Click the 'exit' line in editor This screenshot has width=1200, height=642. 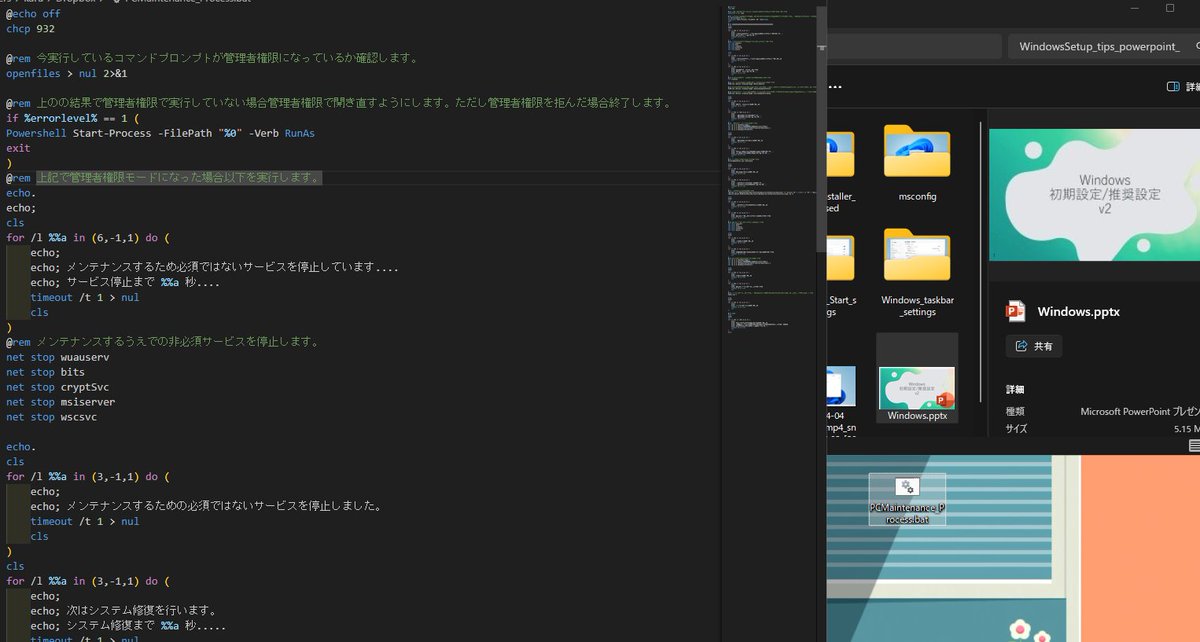(x=18, y=148)
